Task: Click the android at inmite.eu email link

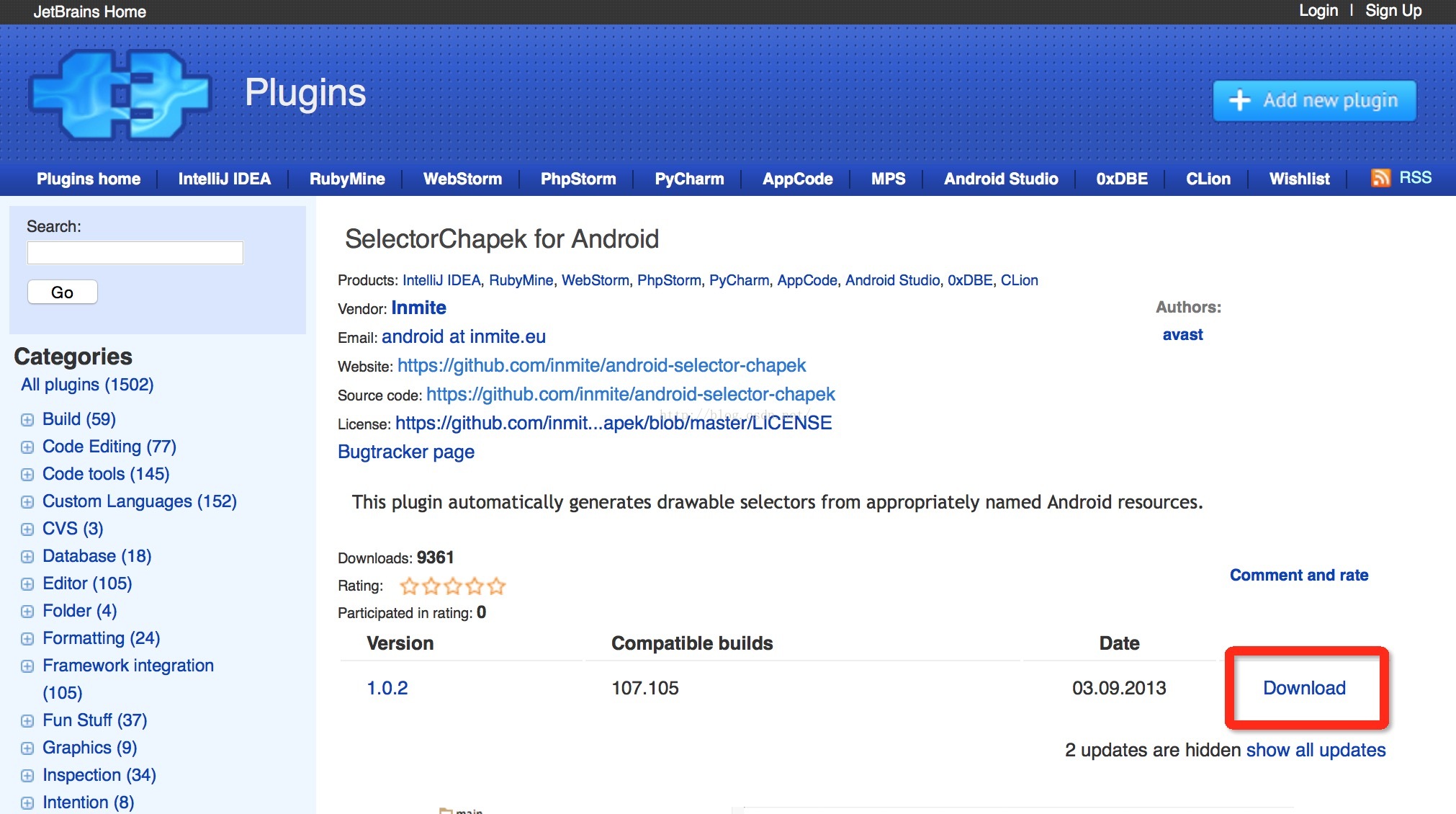Action: tap(464, 336)
